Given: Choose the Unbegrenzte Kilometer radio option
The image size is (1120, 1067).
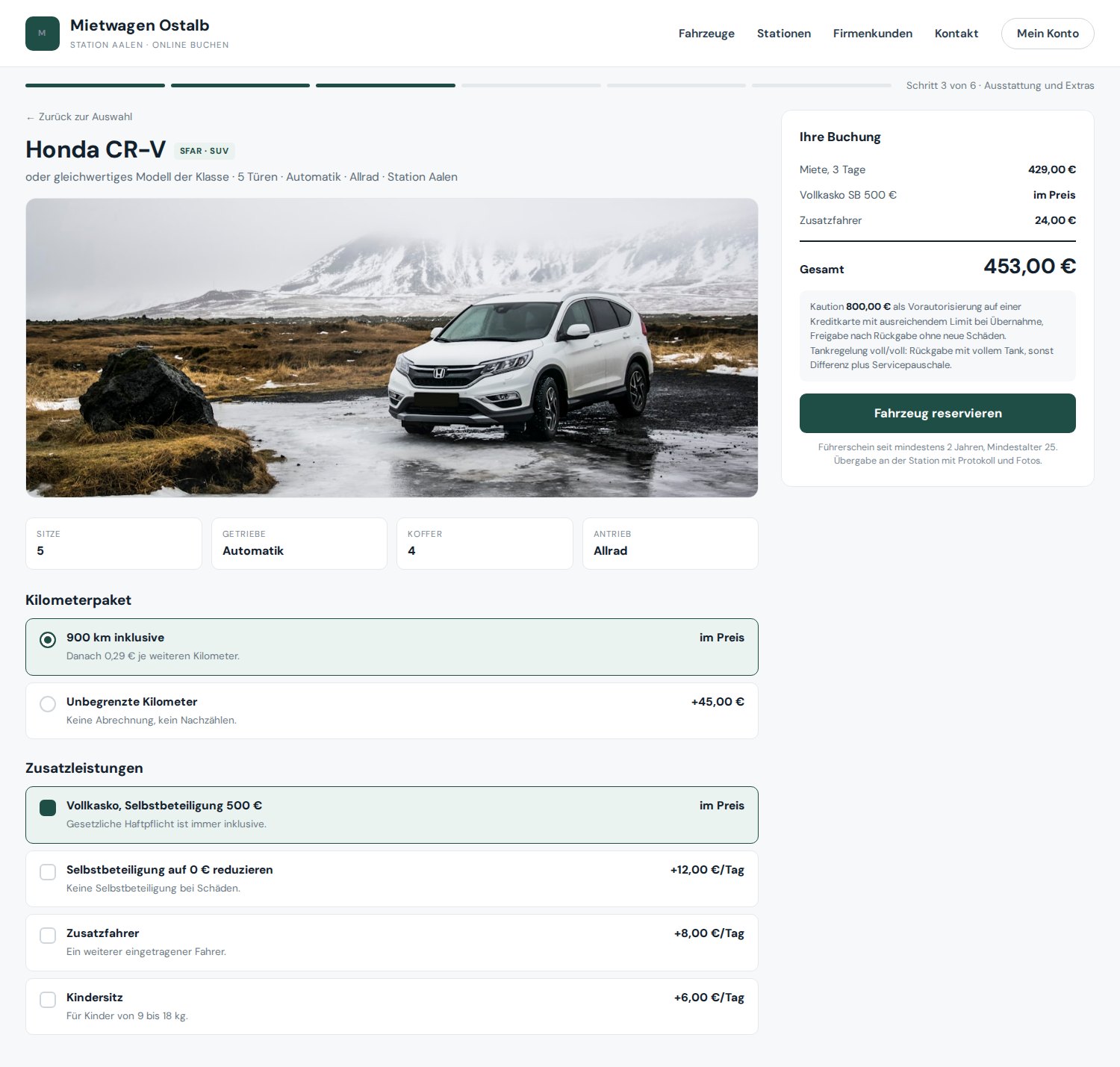Looking at the screenshot, I should pos(48,704).
